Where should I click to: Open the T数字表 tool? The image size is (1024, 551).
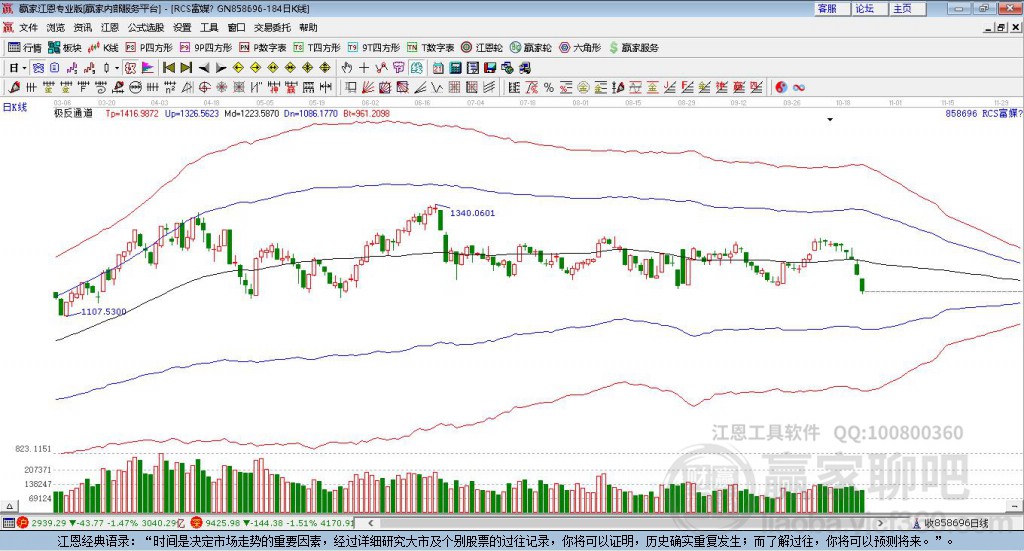coord(430,48)
